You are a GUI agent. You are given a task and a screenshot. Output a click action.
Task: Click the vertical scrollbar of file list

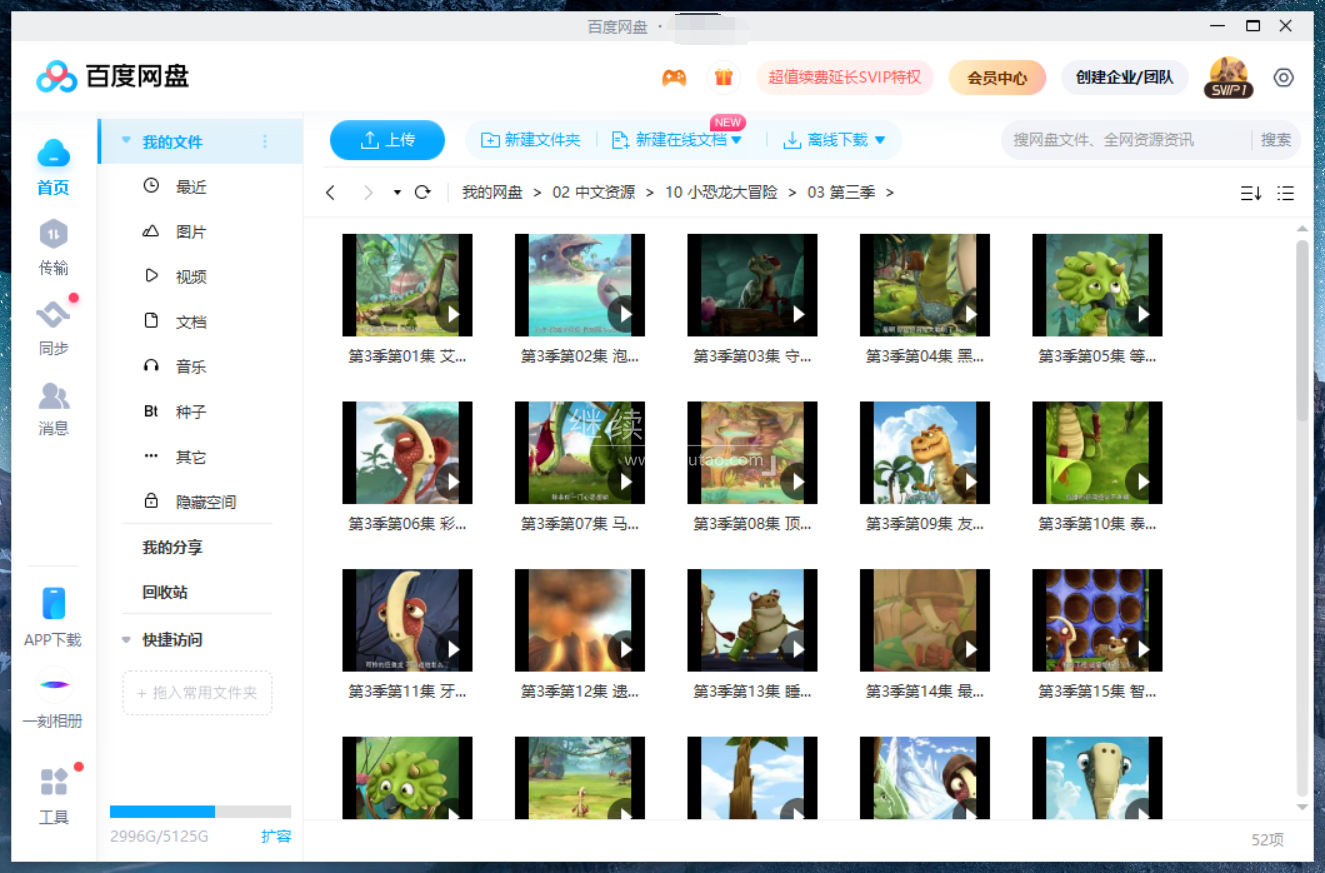coord(1302,330)
